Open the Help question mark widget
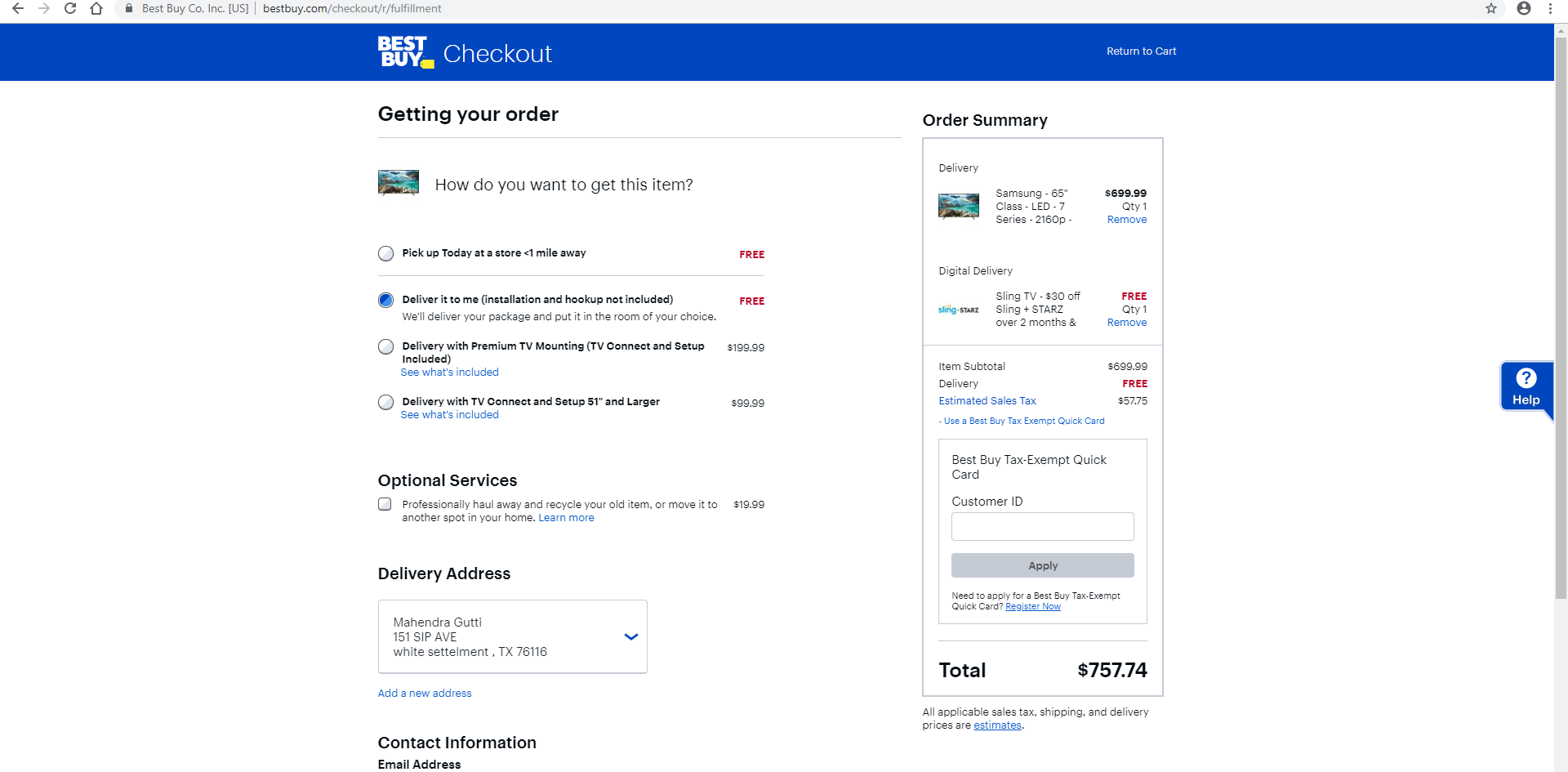This screenshot has width=1568, height=772. coord(1526,386)
